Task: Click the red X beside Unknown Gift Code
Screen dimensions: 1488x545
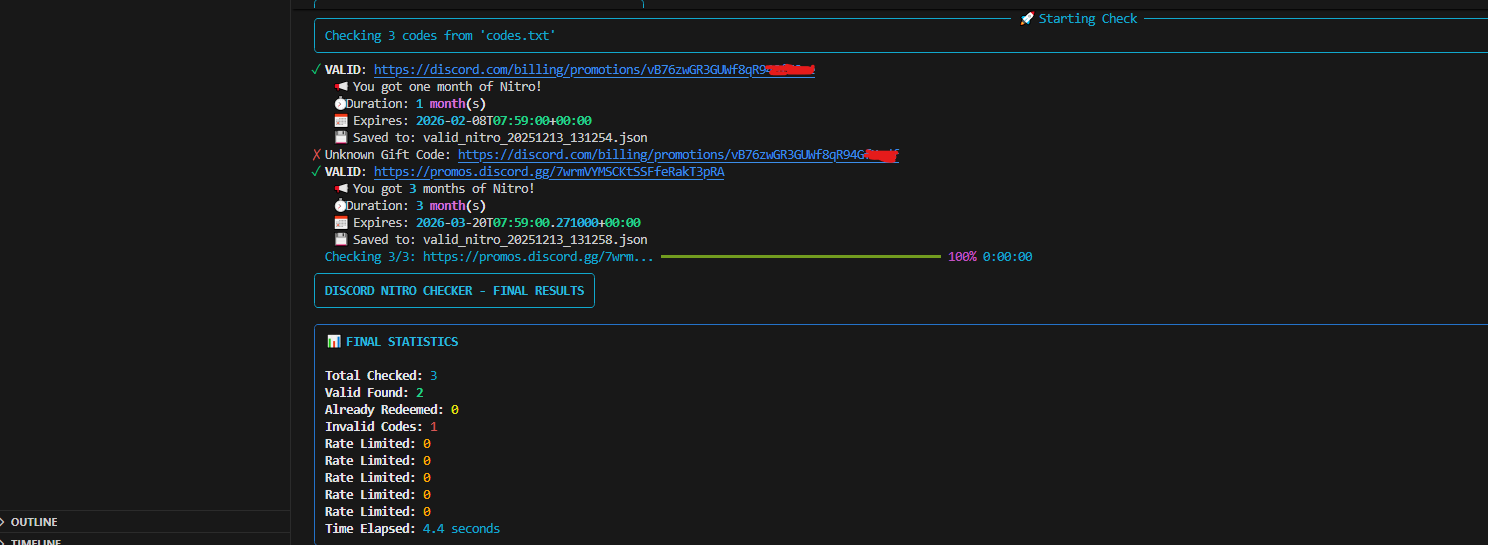Action: 317,155
